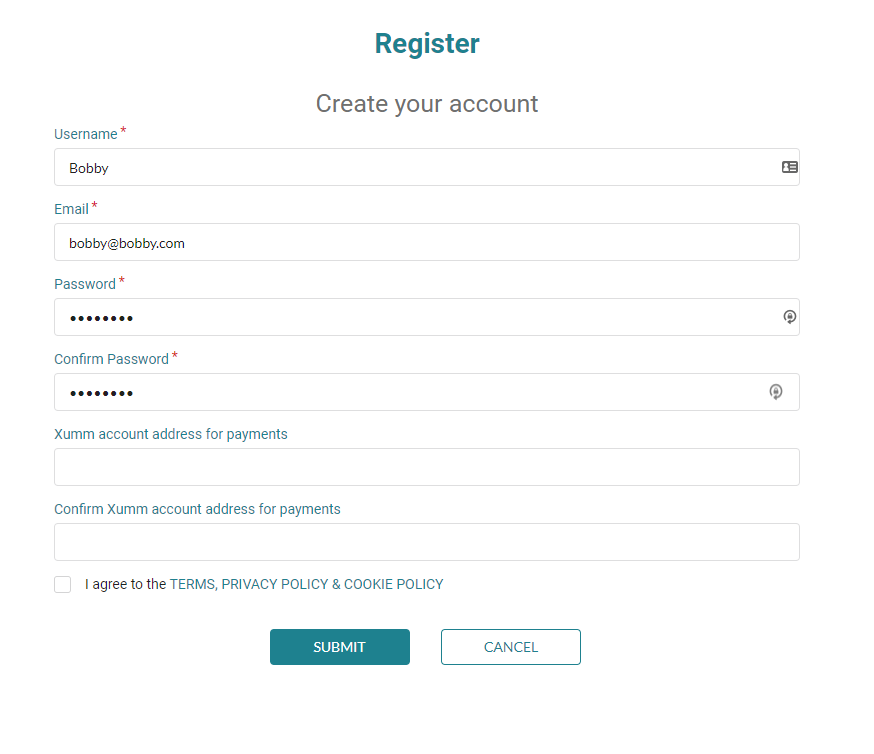Image resolution: width=874 pixels, height=754 pixels.
Task: Select the Password input field
Action: coord(426,317)
